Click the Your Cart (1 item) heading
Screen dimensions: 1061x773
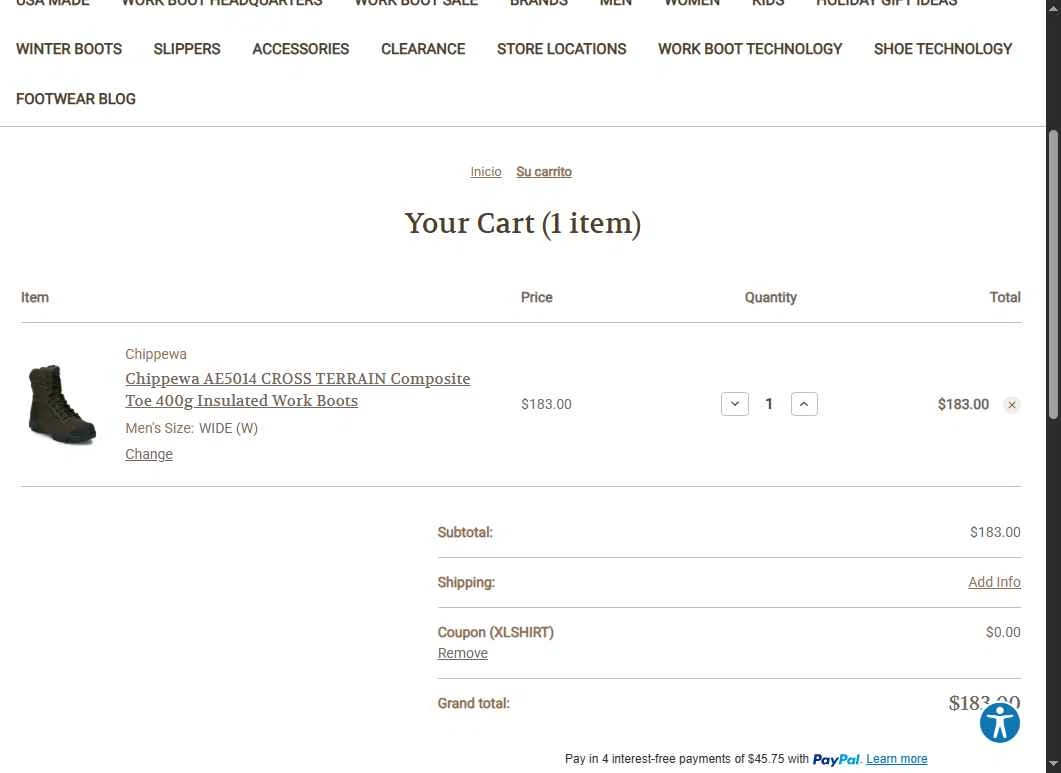click(522, 223)
